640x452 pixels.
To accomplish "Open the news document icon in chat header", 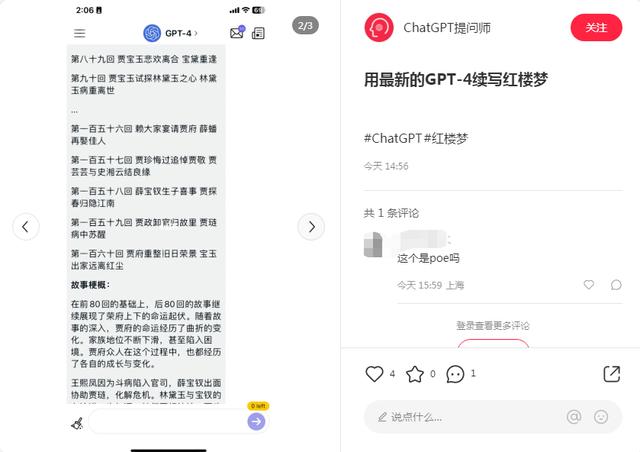I will click(x=258, y=33).
